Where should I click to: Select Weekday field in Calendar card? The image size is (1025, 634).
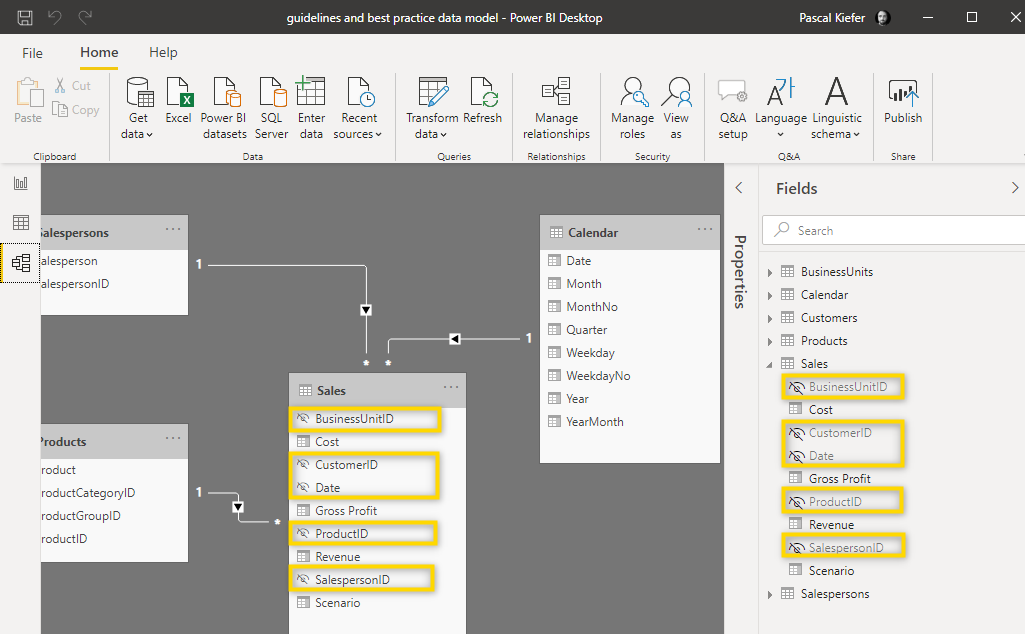click(590, 353)
